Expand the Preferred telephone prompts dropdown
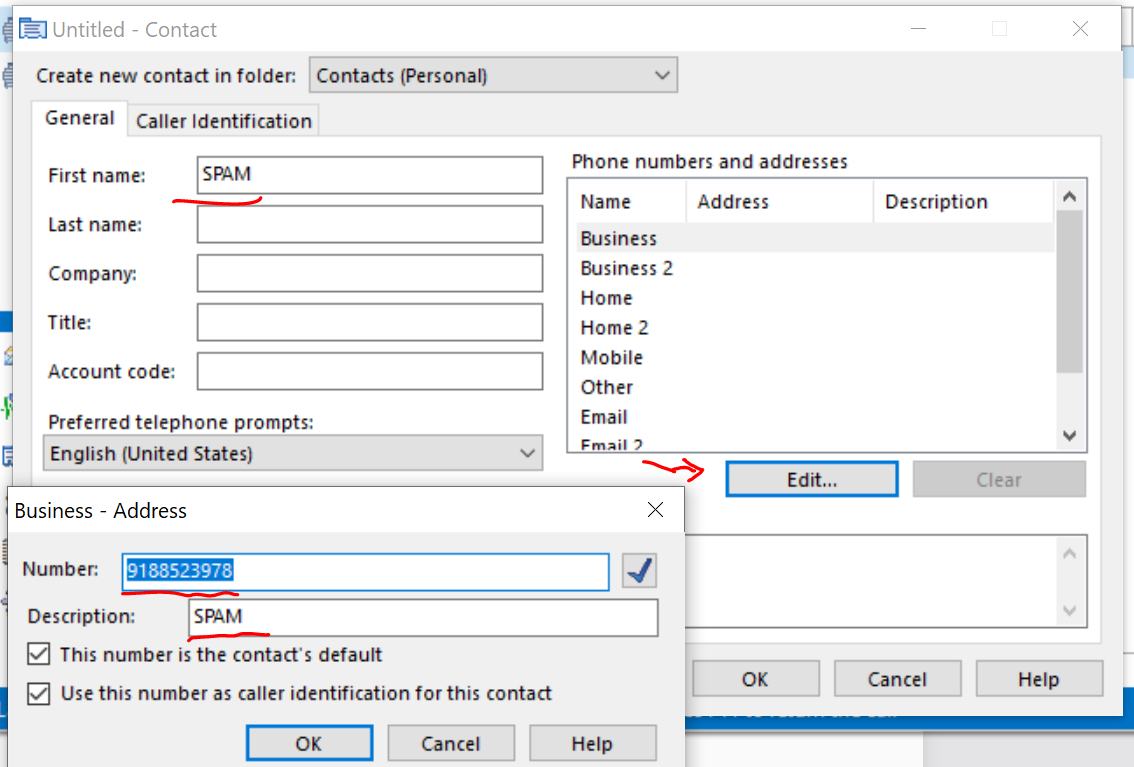This screenshot has height=767, width=1134. pyautogui.click(x=293, y=453)
